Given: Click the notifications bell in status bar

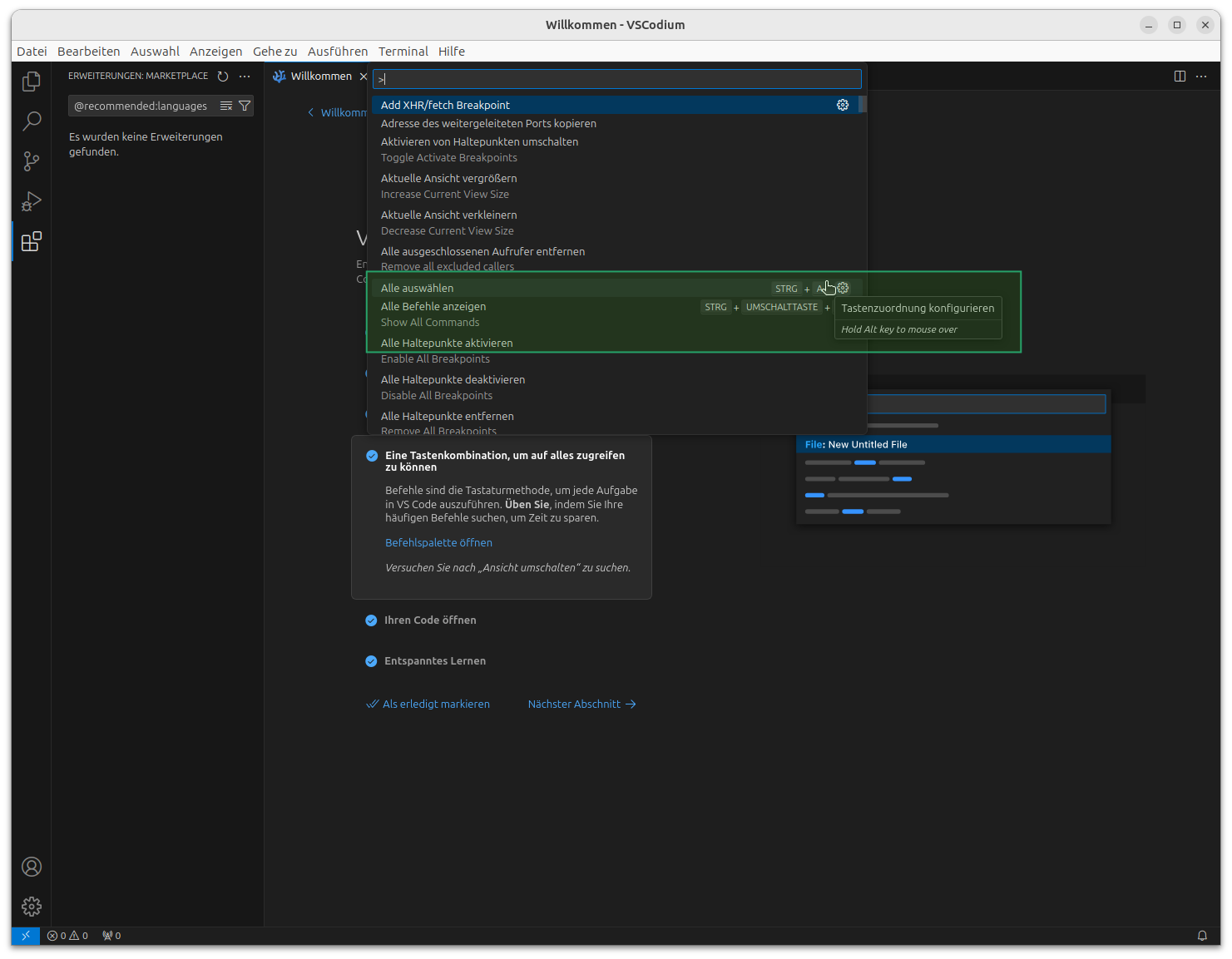Looking at the screenshot, I should coord(1202,936).
